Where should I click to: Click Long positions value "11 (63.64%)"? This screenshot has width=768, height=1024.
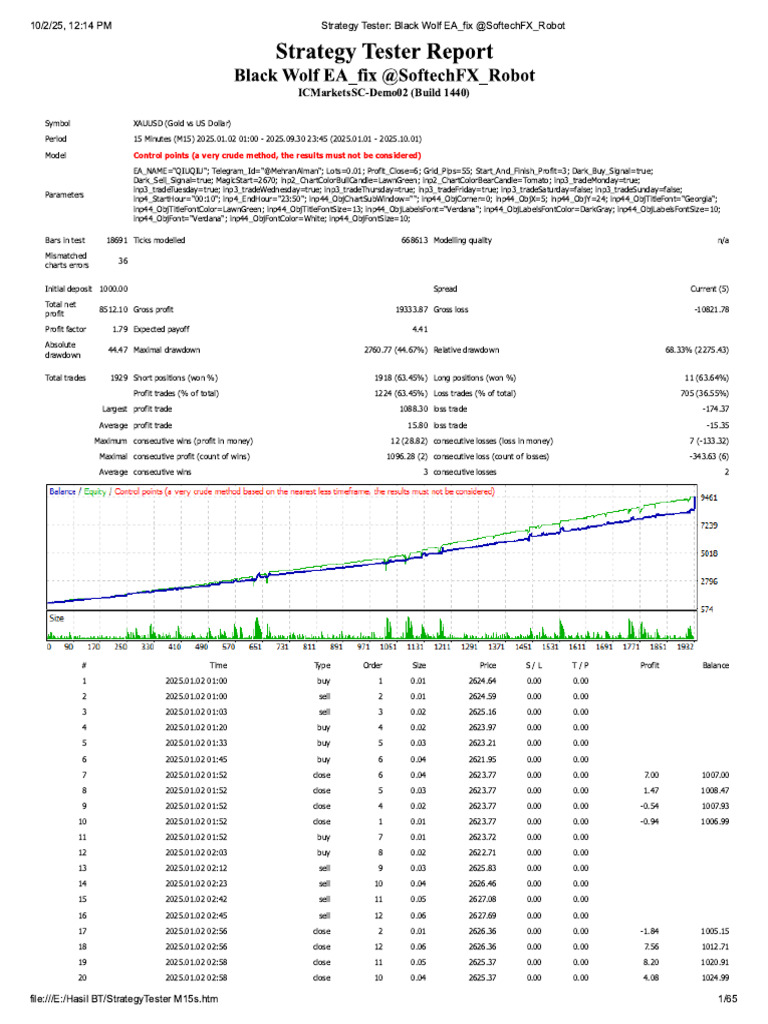pyautogui.click(x=707, y=378)
